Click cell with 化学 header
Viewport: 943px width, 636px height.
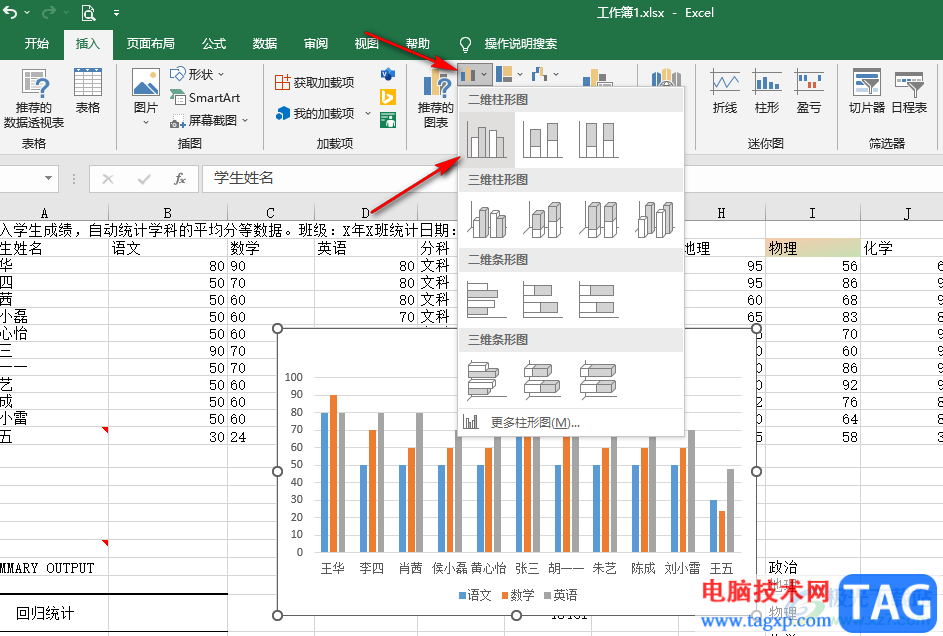902,248
